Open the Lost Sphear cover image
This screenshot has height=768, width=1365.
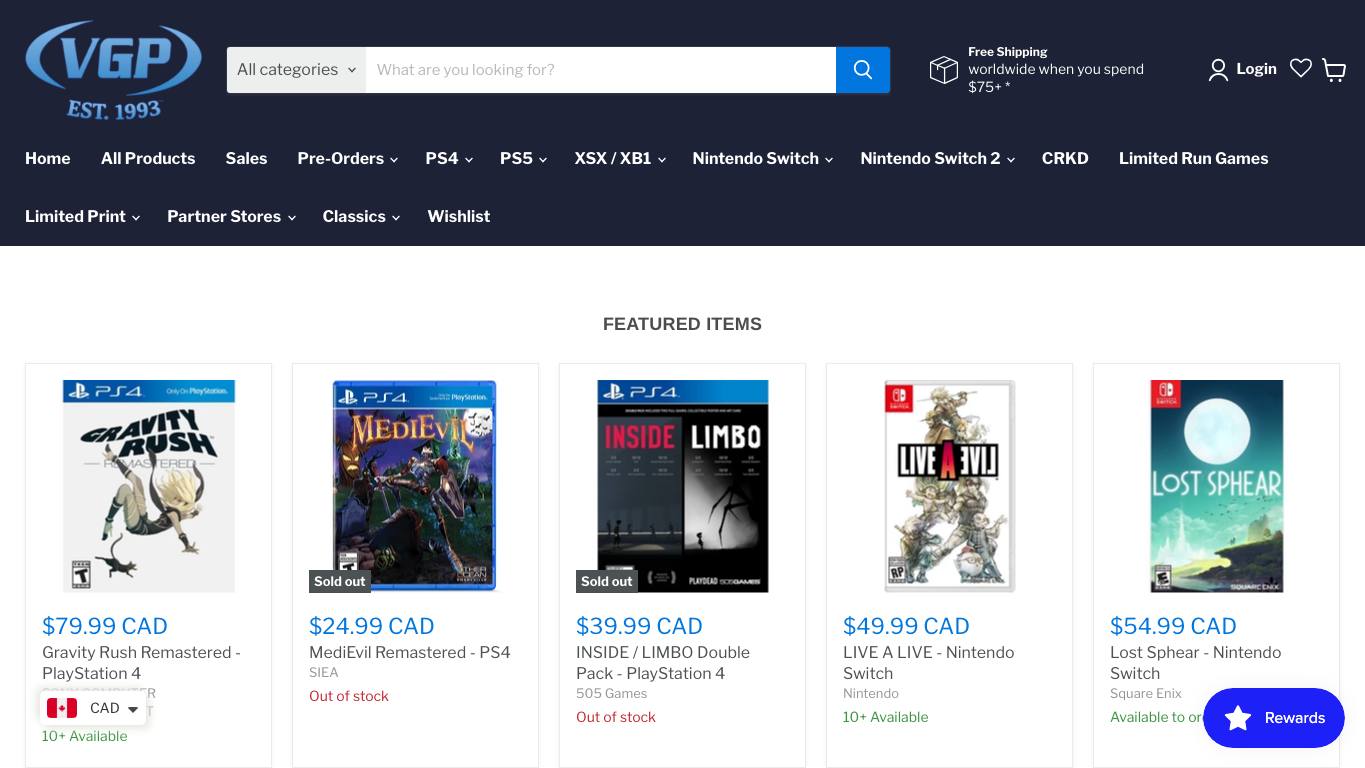point(1216,486)
